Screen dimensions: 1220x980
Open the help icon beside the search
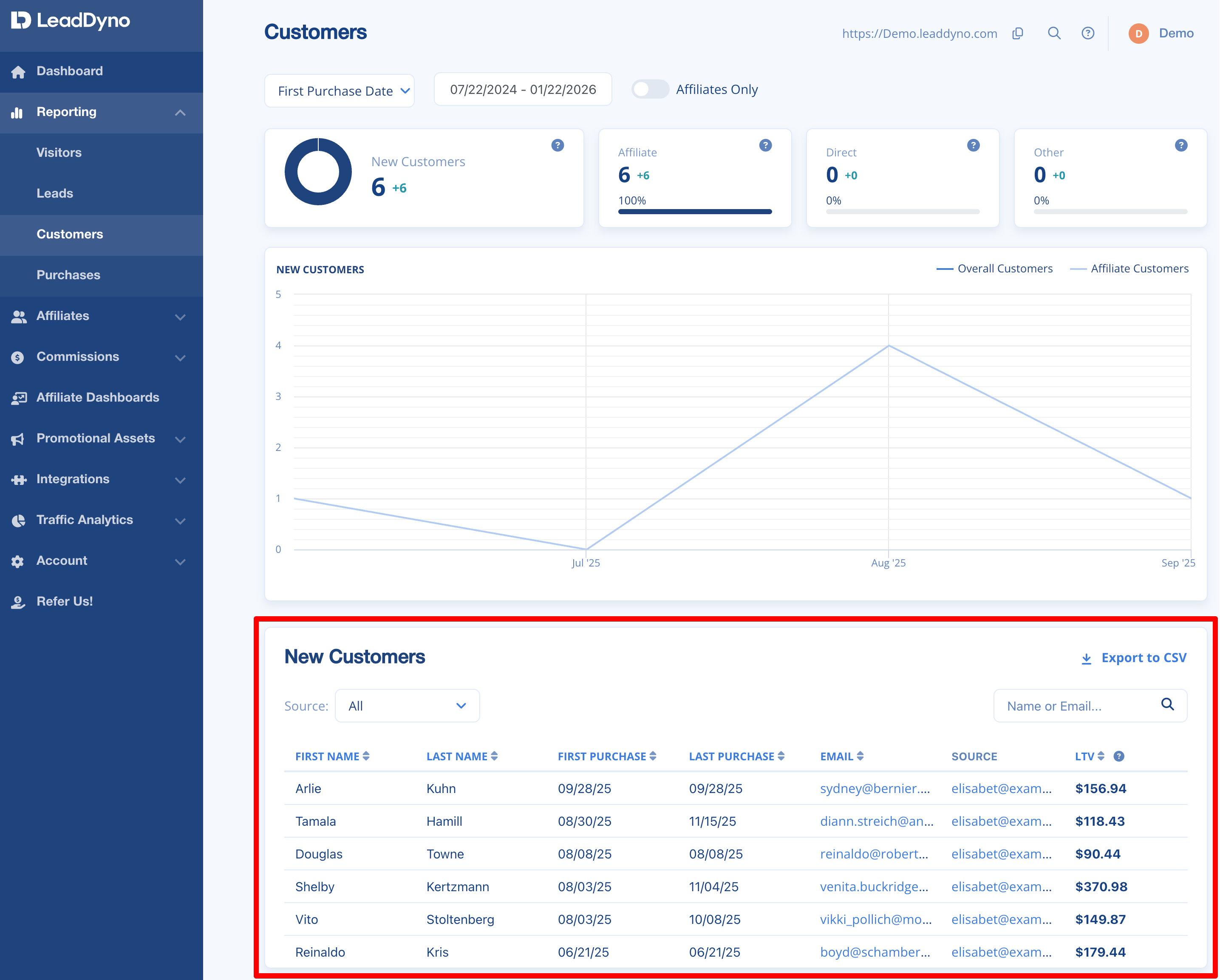coord(1087,34)
